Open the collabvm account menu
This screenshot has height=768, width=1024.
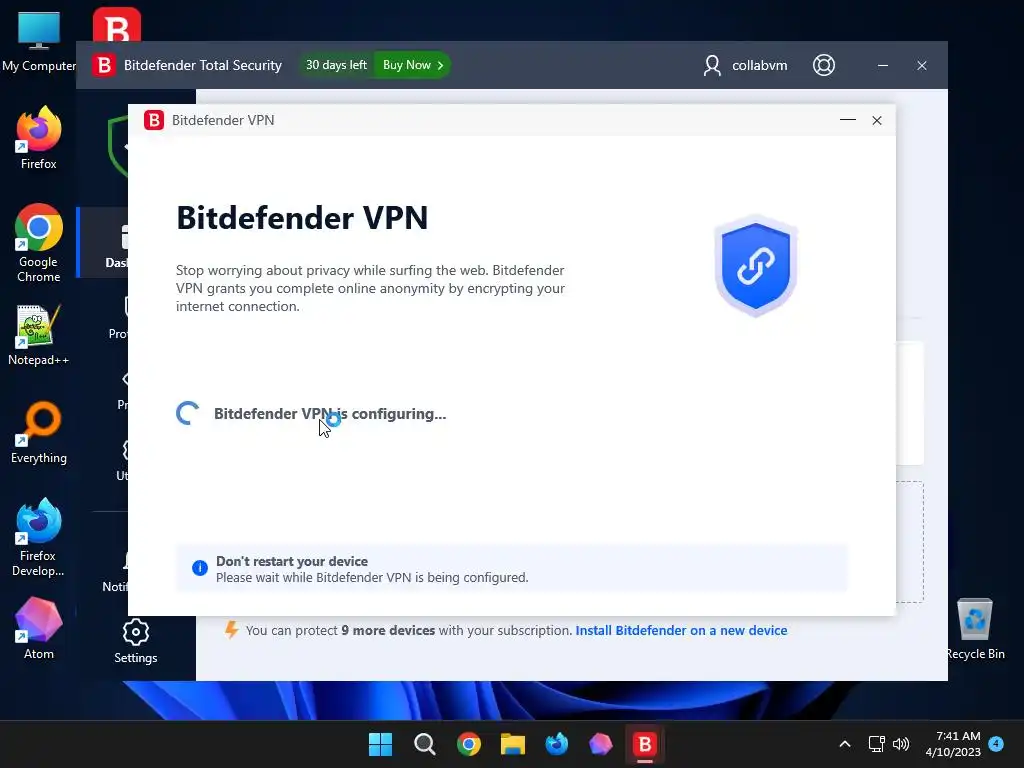click(x=745, y=65)
